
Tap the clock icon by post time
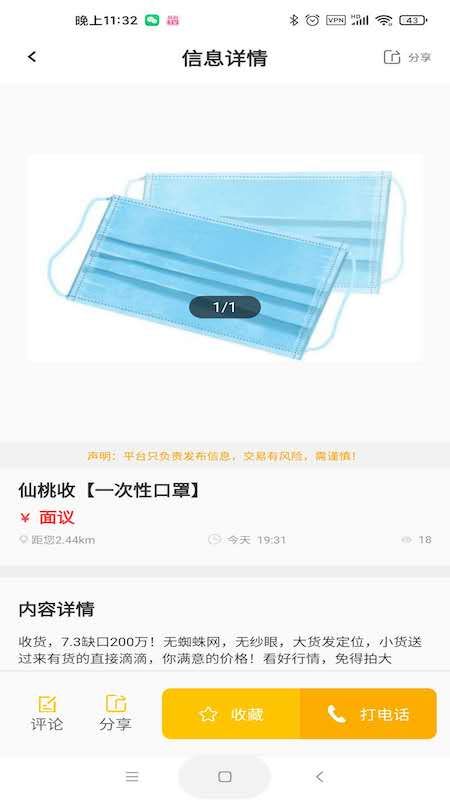tap(215, 539)
